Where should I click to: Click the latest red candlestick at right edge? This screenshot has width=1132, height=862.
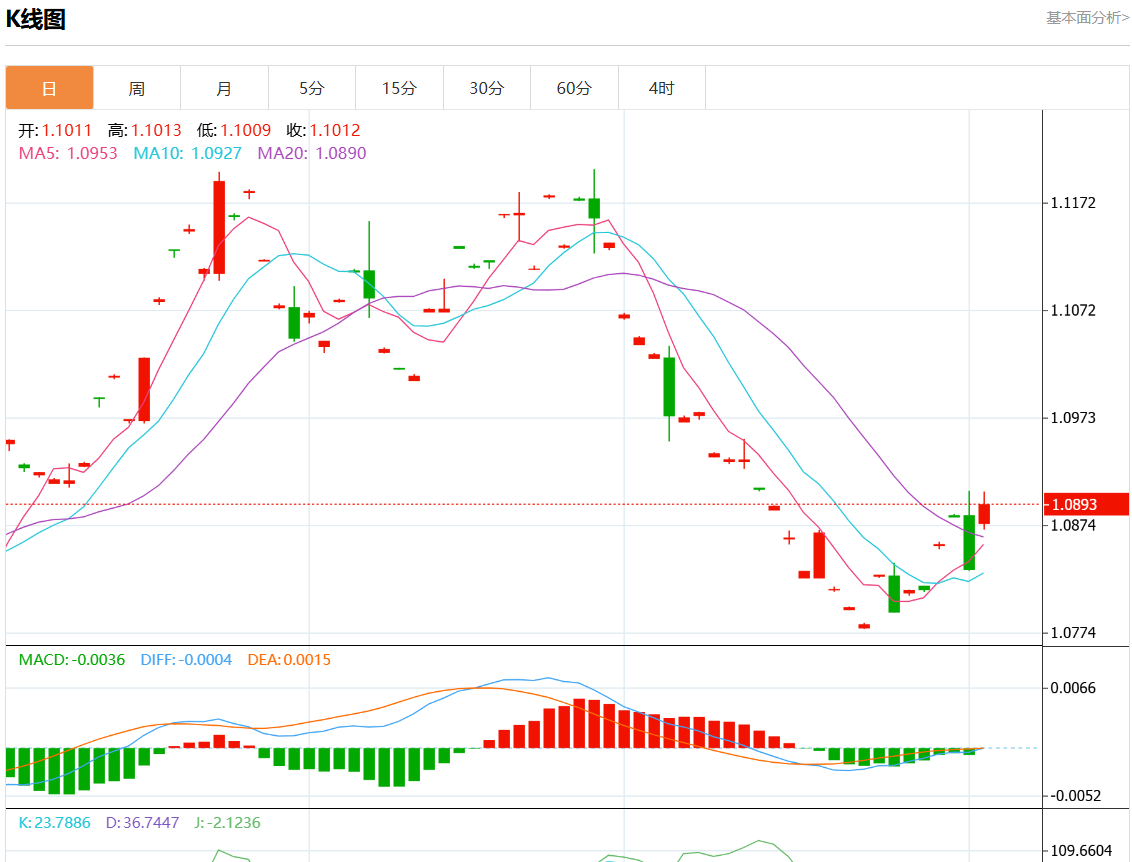click(x=984, y=513)
